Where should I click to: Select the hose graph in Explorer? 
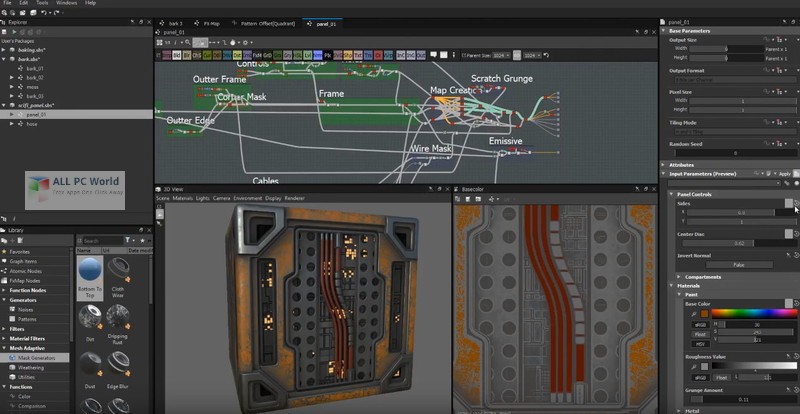[32, 124]
